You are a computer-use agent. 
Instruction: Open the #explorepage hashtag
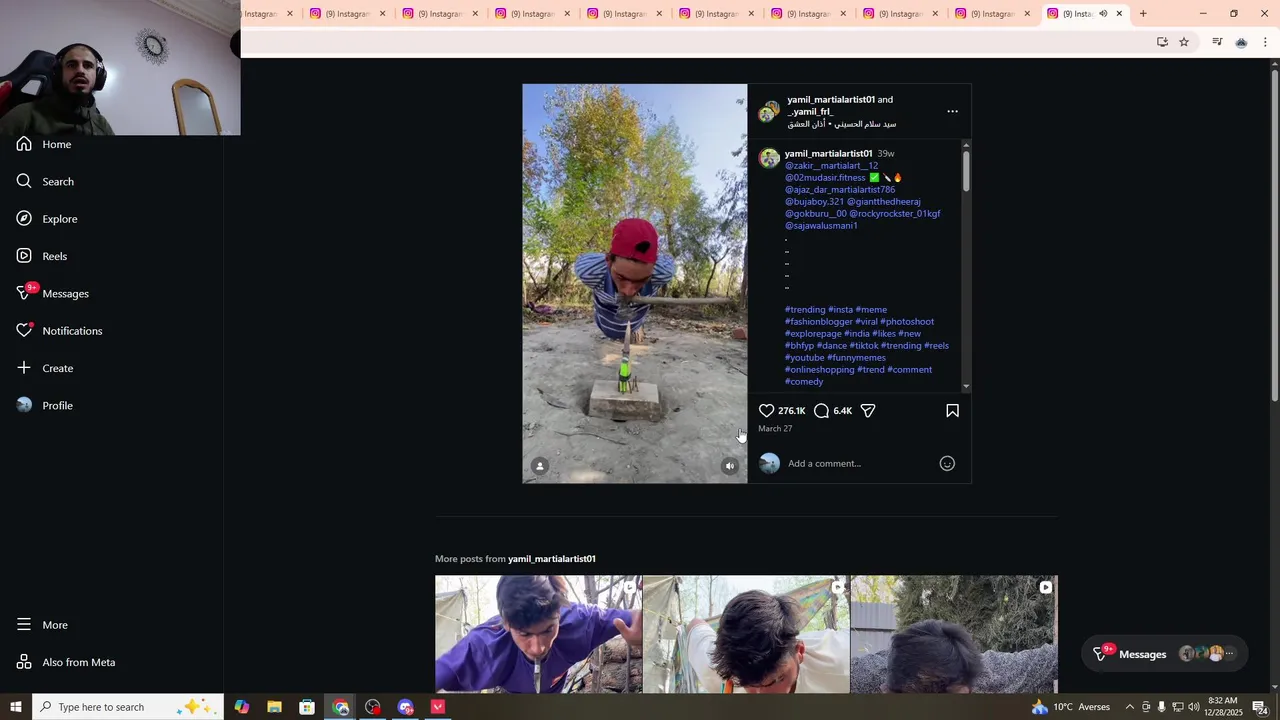tap(813, 334)
